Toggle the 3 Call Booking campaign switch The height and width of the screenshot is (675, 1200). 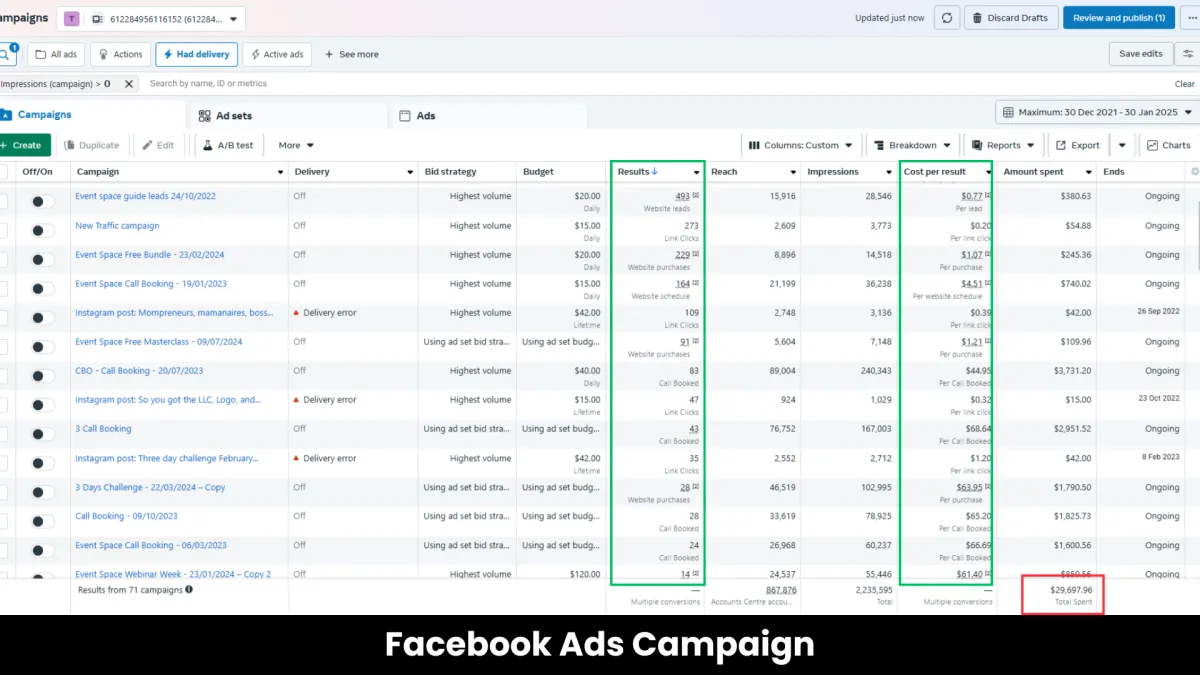click(42, 434)
